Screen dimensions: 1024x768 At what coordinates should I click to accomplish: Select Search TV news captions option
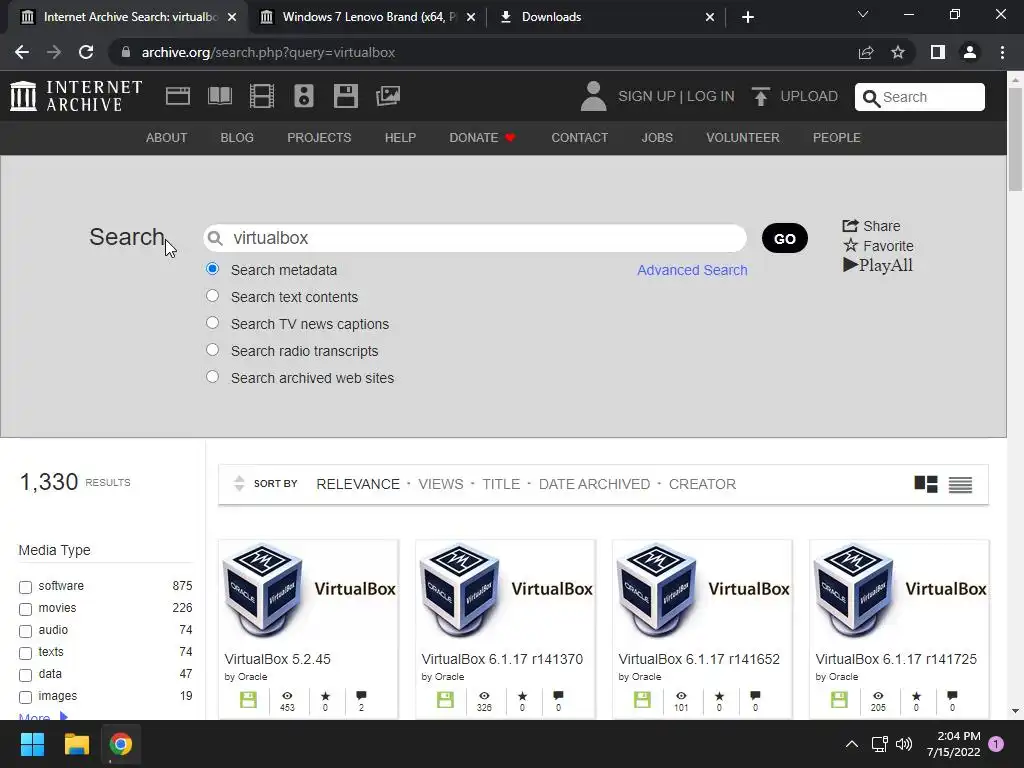coord(212,323)
